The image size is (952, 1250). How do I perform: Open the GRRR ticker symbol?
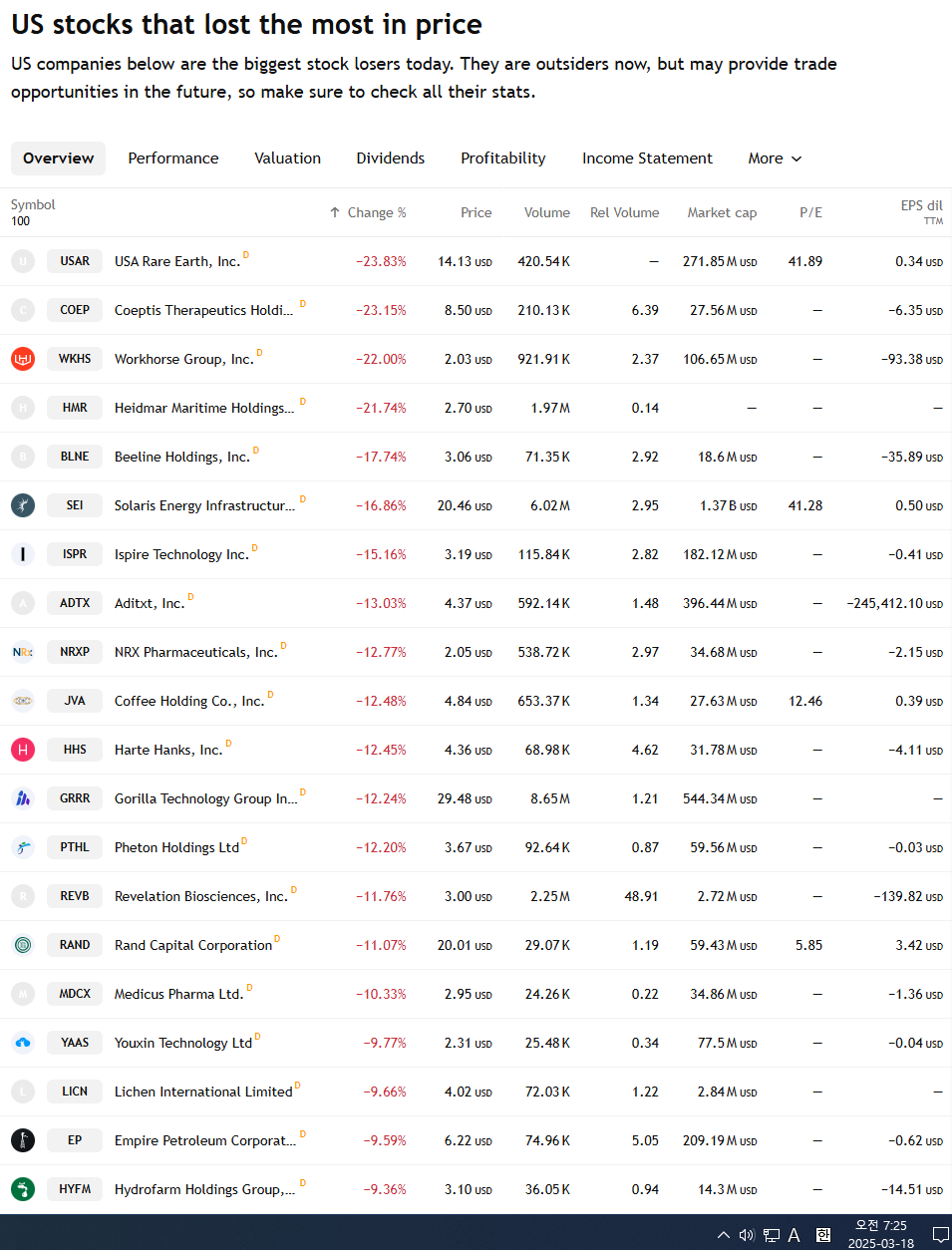click(75, 798)
